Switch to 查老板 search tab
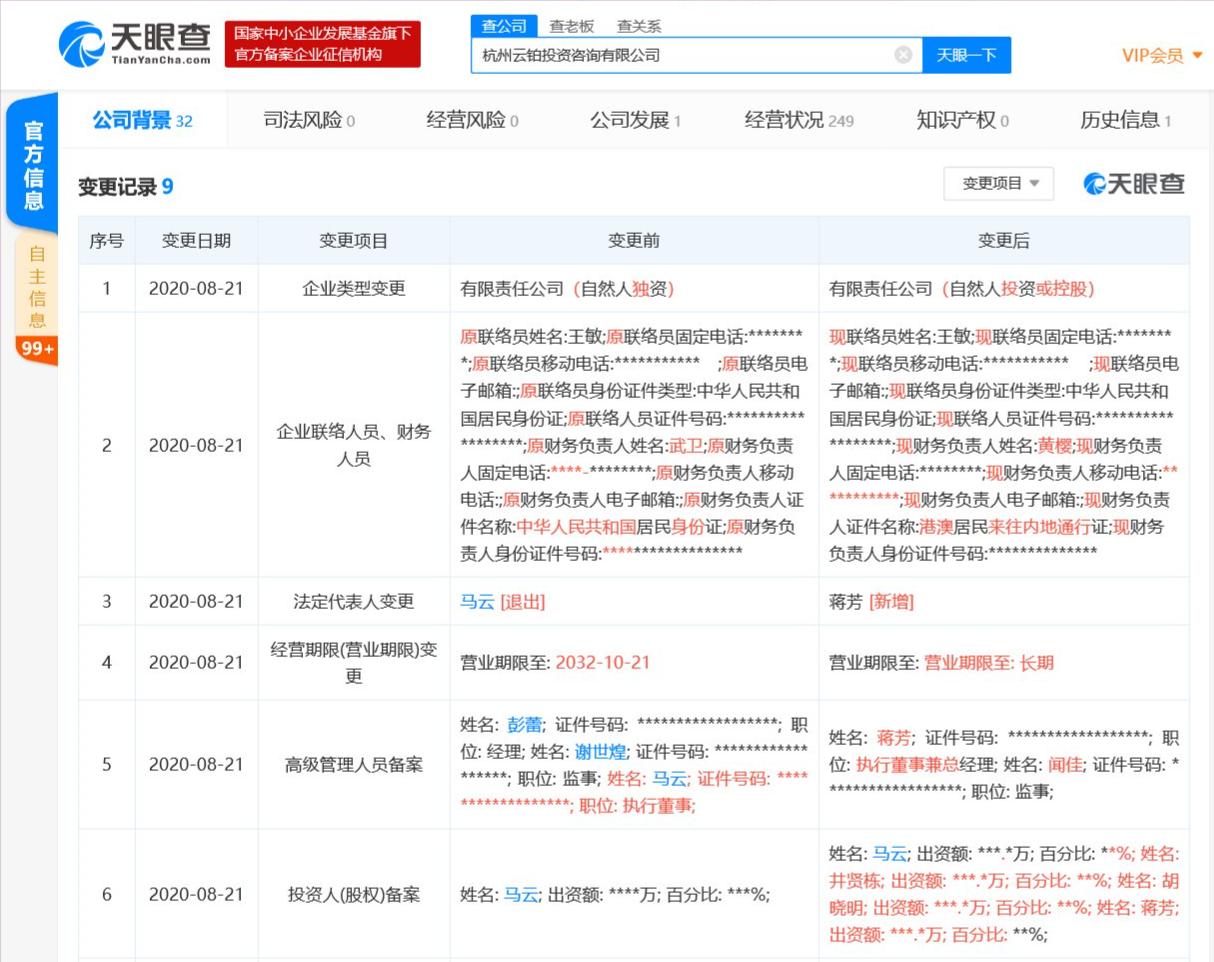This screenshot has height=962, width=1214. 571,26
